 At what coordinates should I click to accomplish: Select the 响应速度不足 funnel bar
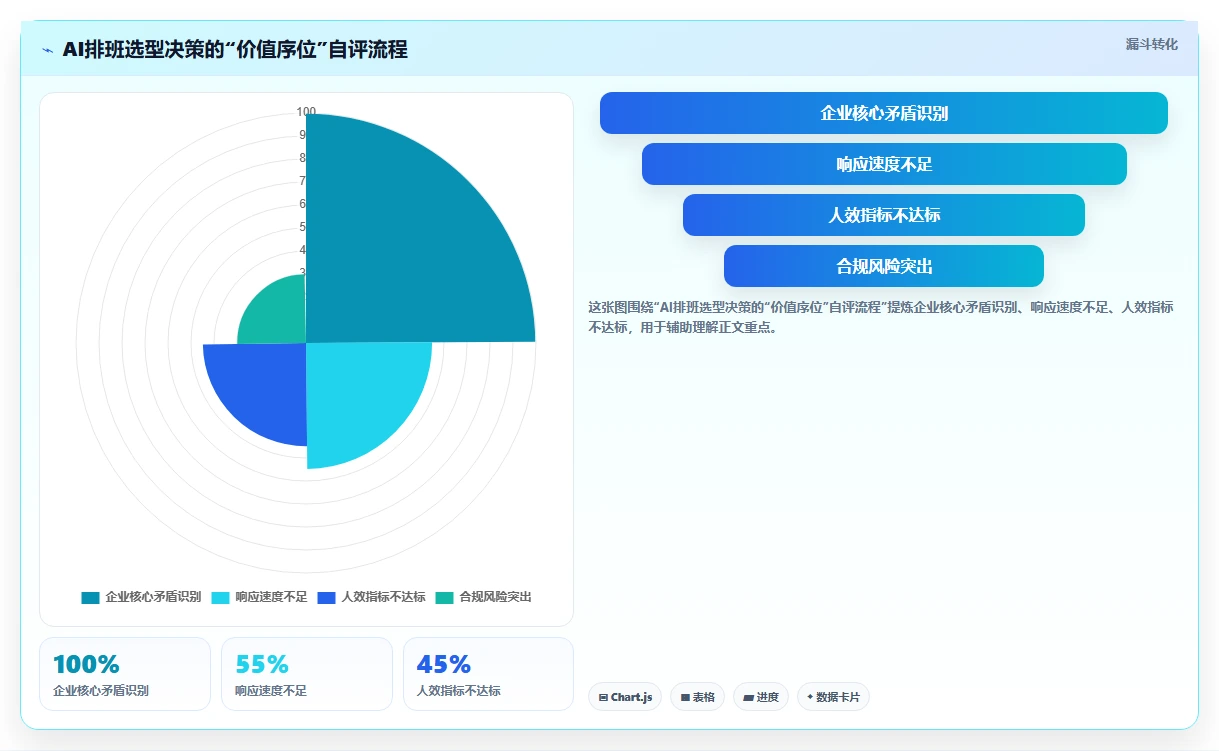pyautogui.click(x=884, y=164)
